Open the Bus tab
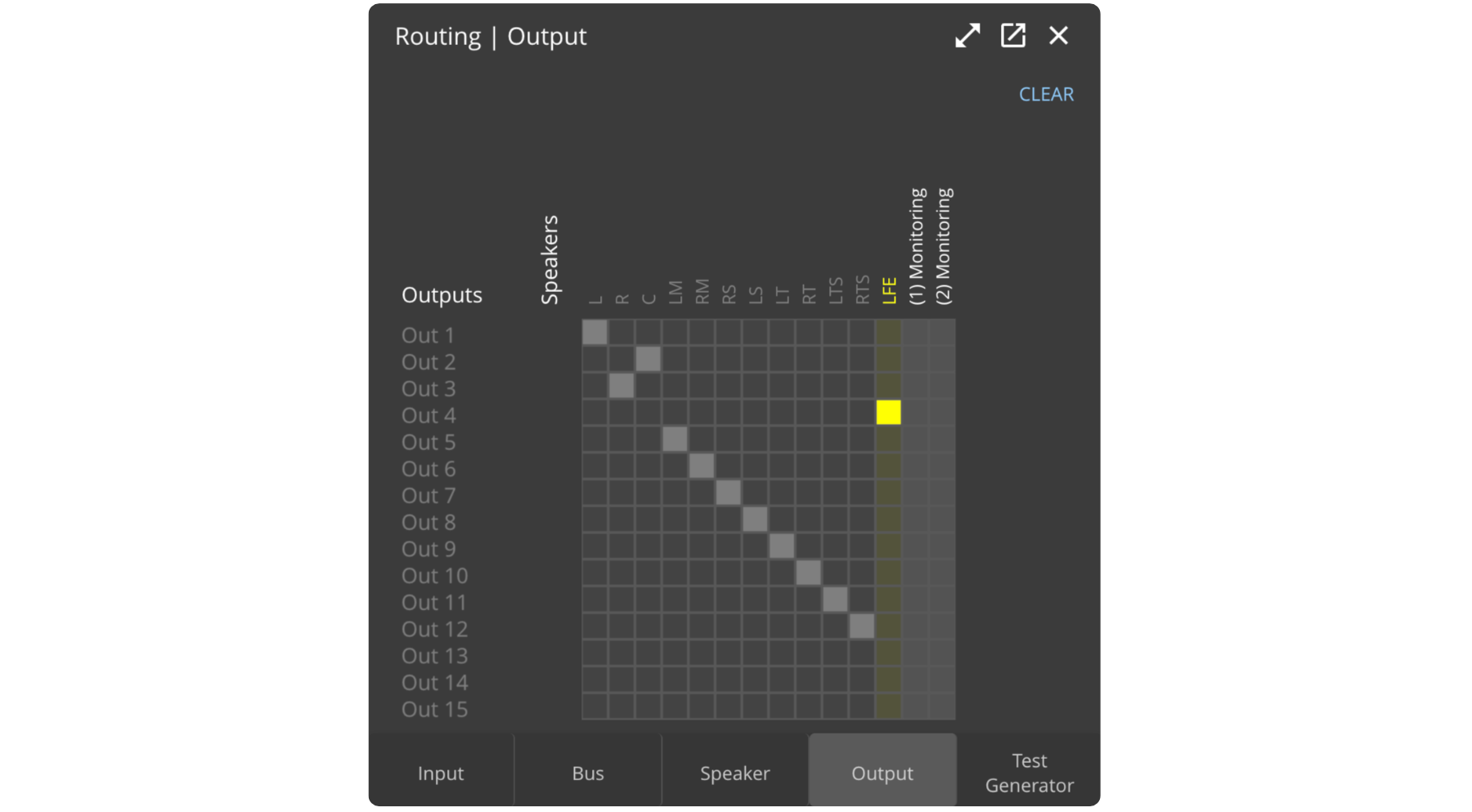1472x812 pixels. pos(588,773)
